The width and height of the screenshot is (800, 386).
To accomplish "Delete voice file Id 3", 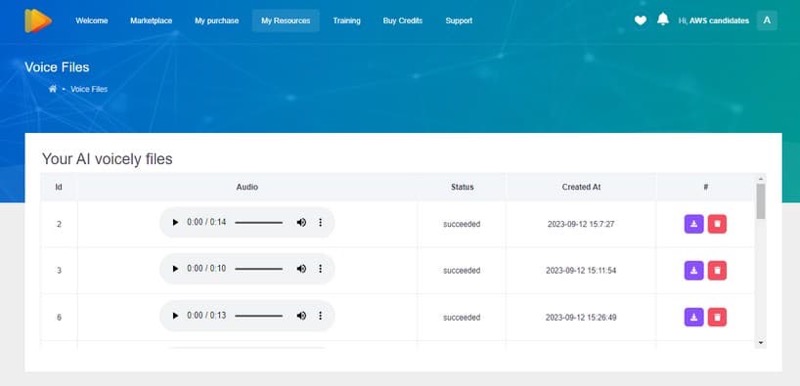I will click(717, 270).
